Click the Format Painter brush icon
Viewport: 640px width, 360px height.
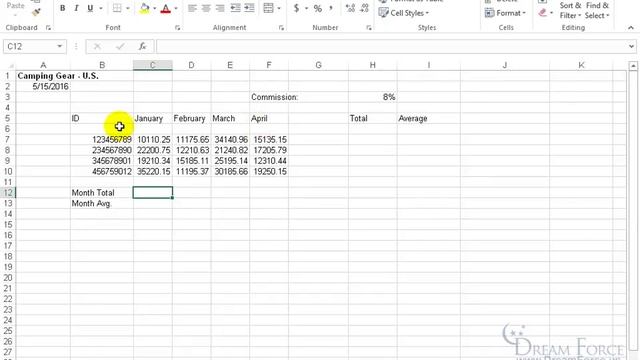point(36,12)
